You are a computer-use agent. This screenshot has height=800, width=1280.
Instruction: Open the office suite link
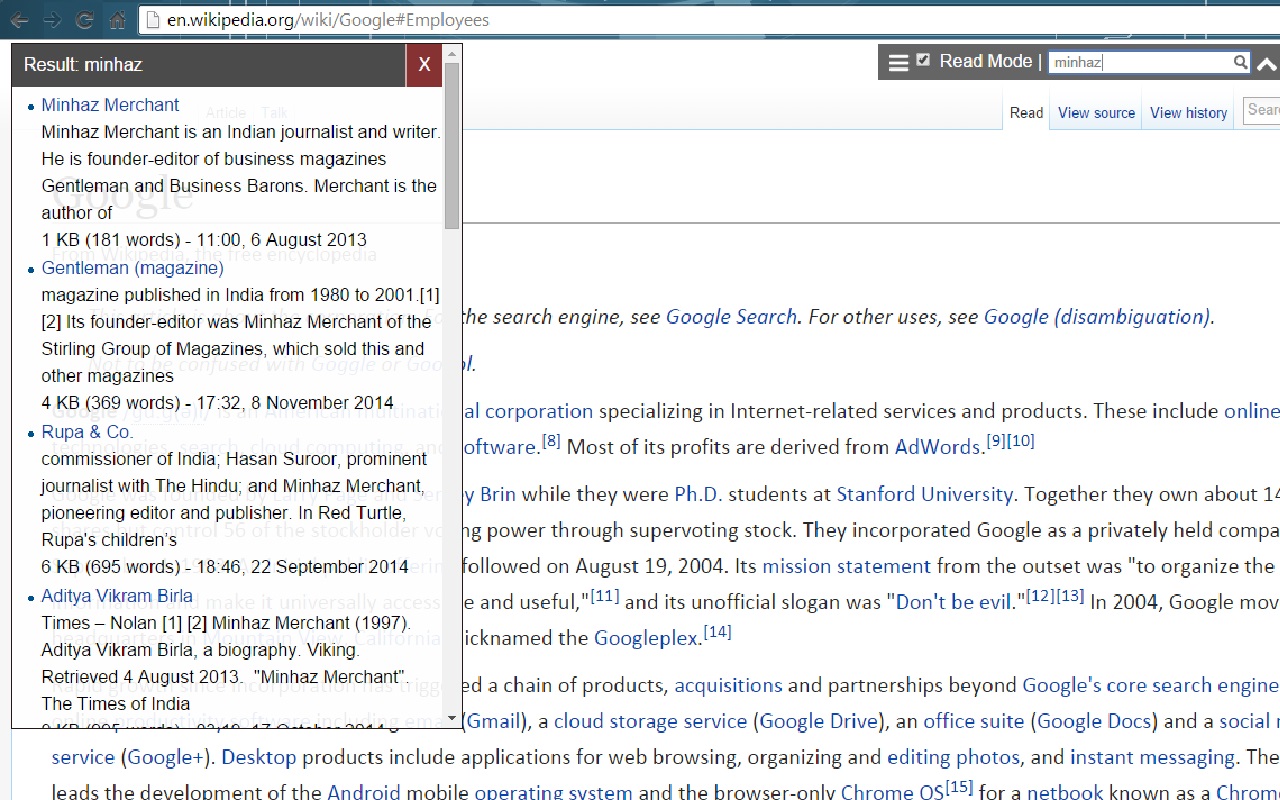pos(975,721)
